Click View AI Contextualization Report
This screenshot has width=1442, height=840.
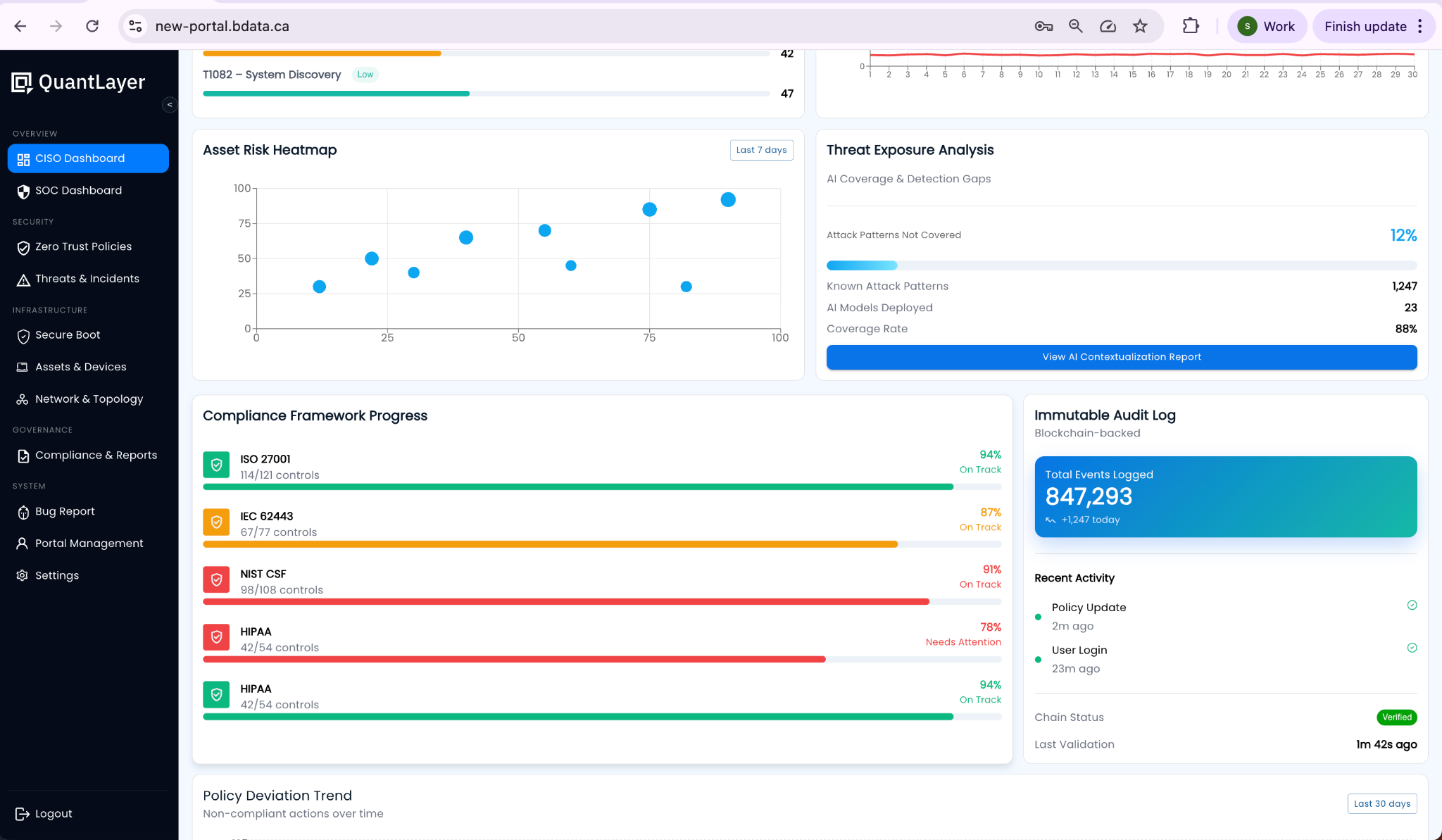(1121, 357)
